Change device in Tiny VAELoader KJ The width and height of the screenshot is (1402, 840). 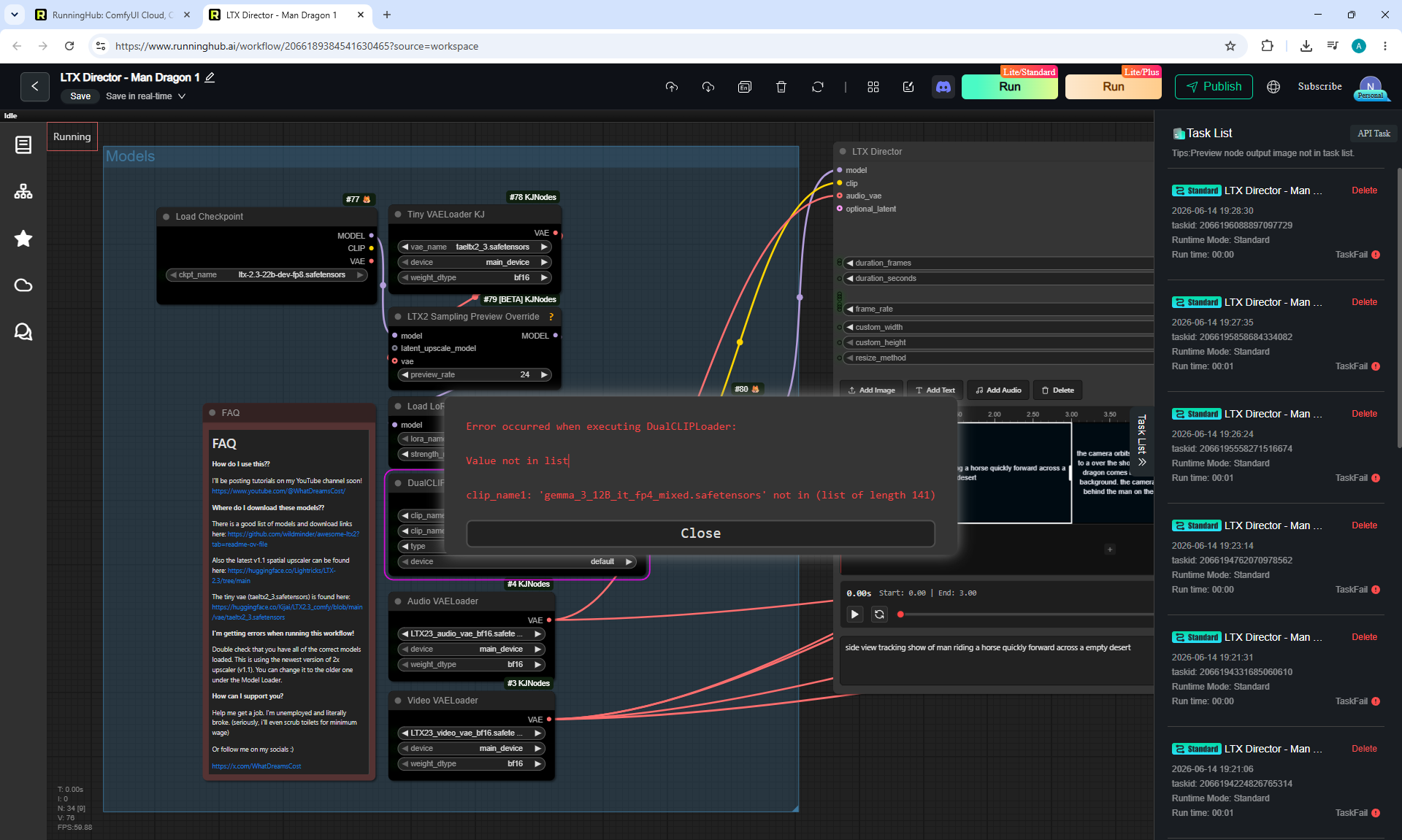475,263
